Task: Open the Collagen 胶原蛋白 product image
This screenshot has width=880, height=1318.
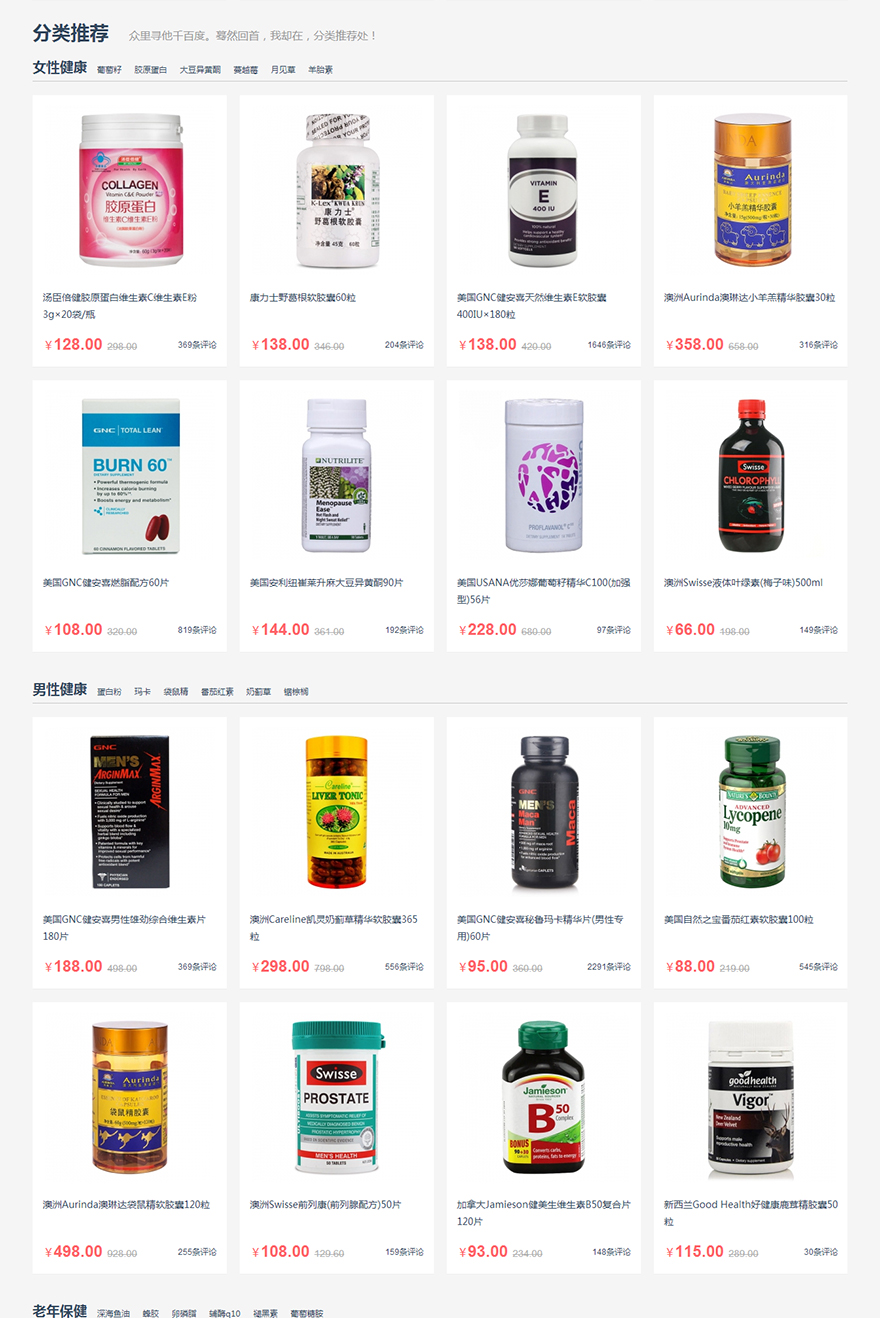Action: pos(130,191)
